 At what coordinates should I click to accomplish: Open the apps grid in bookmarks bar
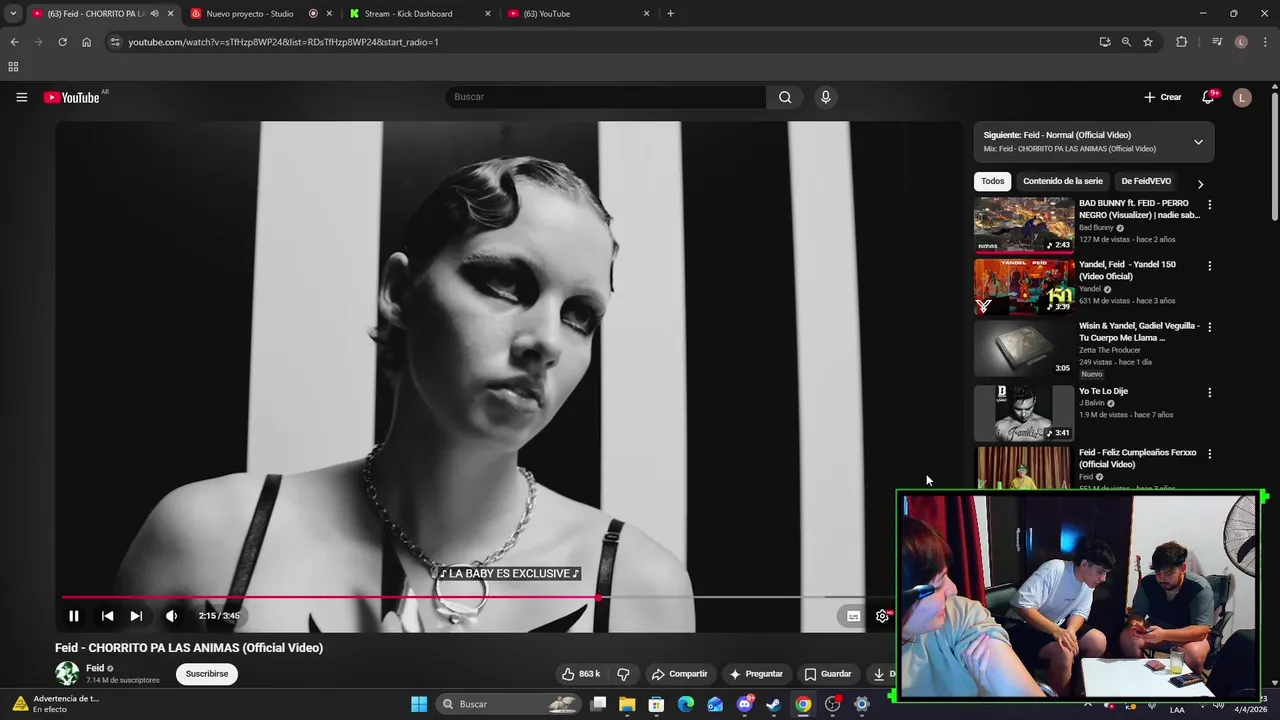click(13, 67)
